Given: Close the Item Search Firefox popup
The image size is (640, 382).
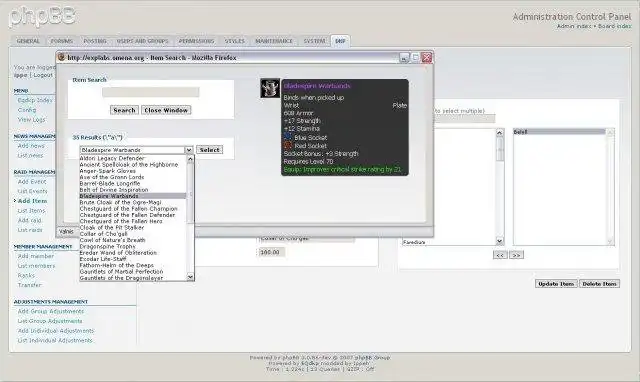Looking at the screenshot, I should (x=427, y=58).
